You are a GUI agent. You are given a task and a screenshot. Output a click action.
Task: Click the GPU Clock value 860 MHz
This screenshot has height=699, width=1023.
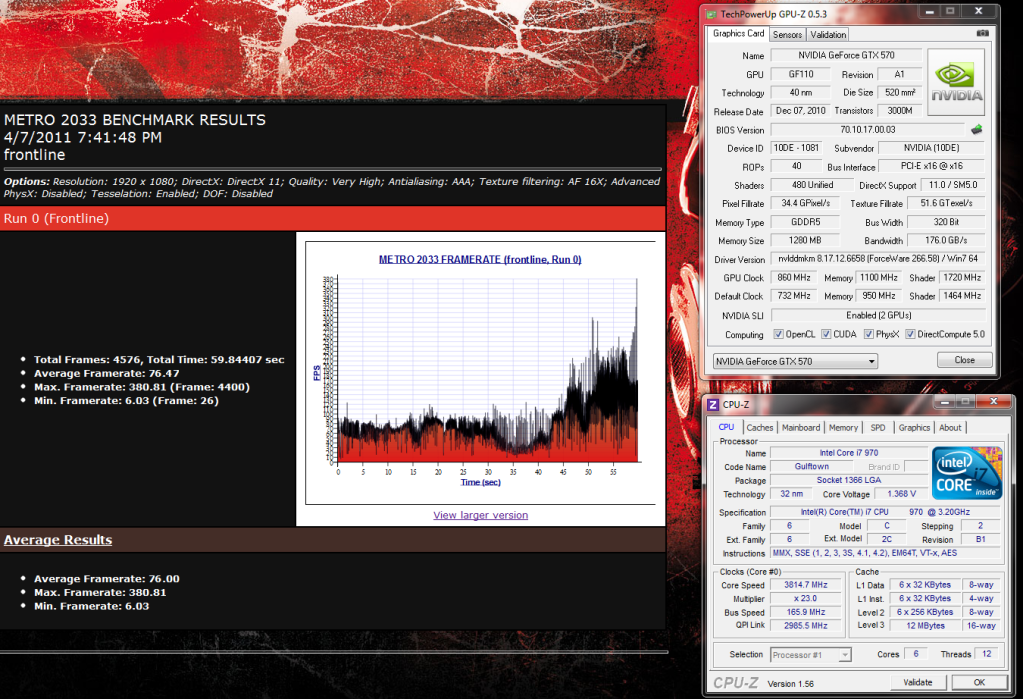[x=793, y=277]
